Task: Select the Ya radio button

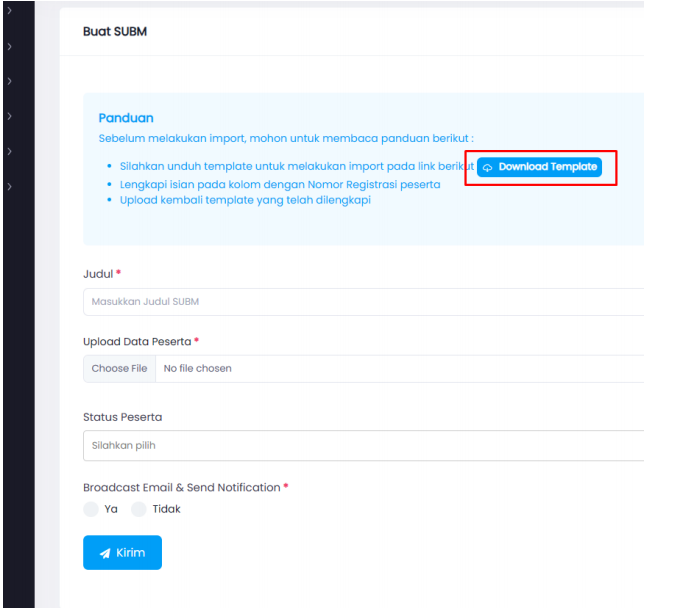Action: [91, 509]
